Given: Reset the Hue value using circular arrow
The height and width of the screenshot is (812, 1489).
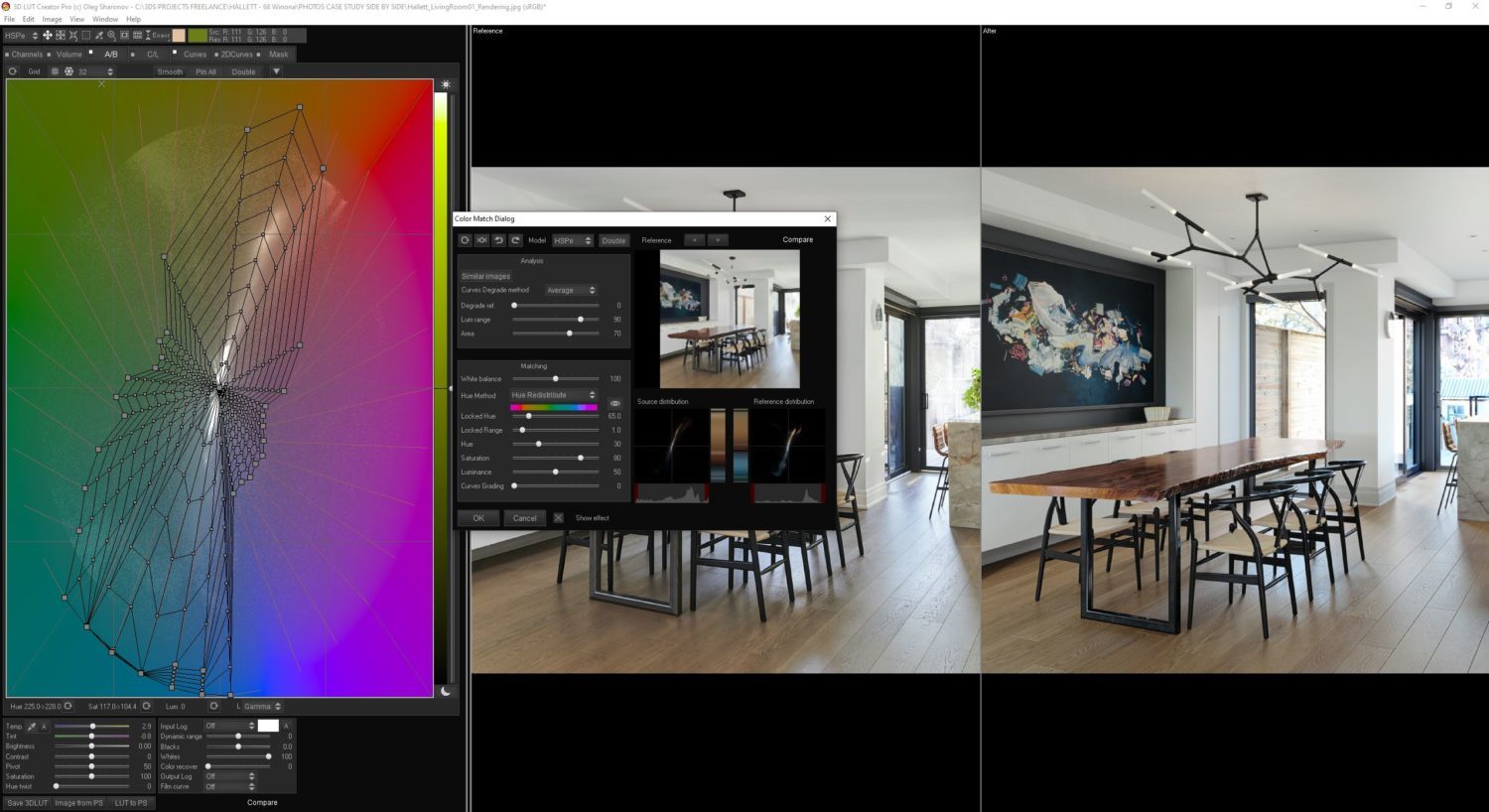Looking at the screenshot, I should tap(68, 706).
